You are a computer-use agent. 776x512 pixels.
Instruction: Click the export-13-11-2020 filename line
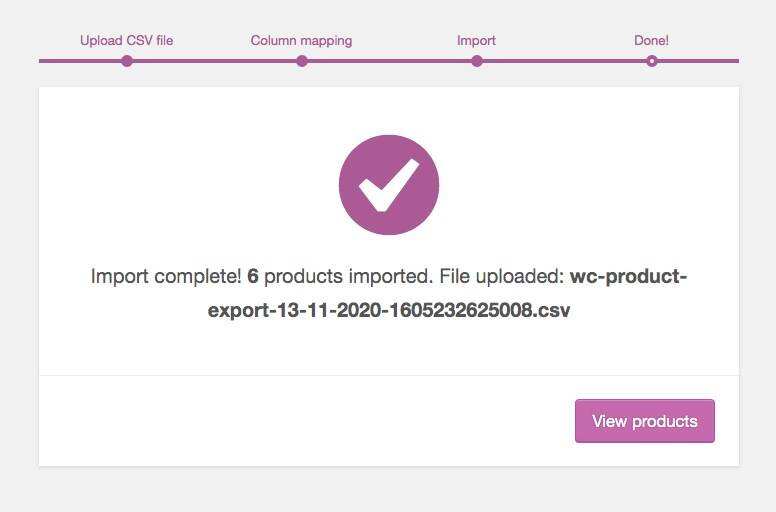coord(389,310)
